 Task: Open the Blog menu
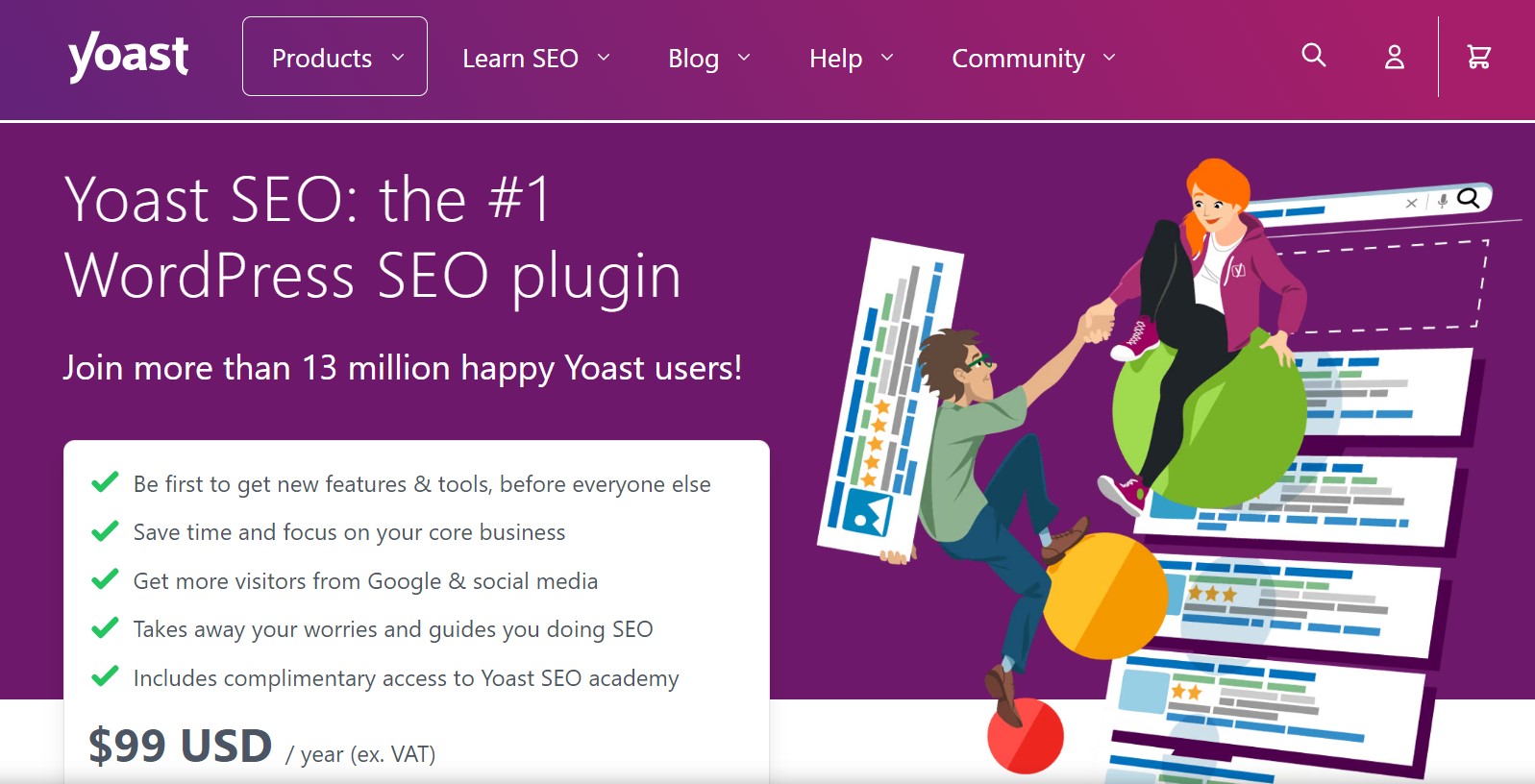pyautogui.click(x=709, y=59)
